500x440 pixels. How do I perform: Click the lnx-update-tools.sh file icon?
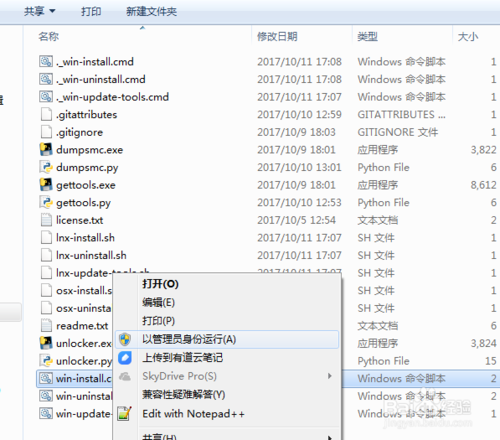pyautogui.click(x=46, y=273)
